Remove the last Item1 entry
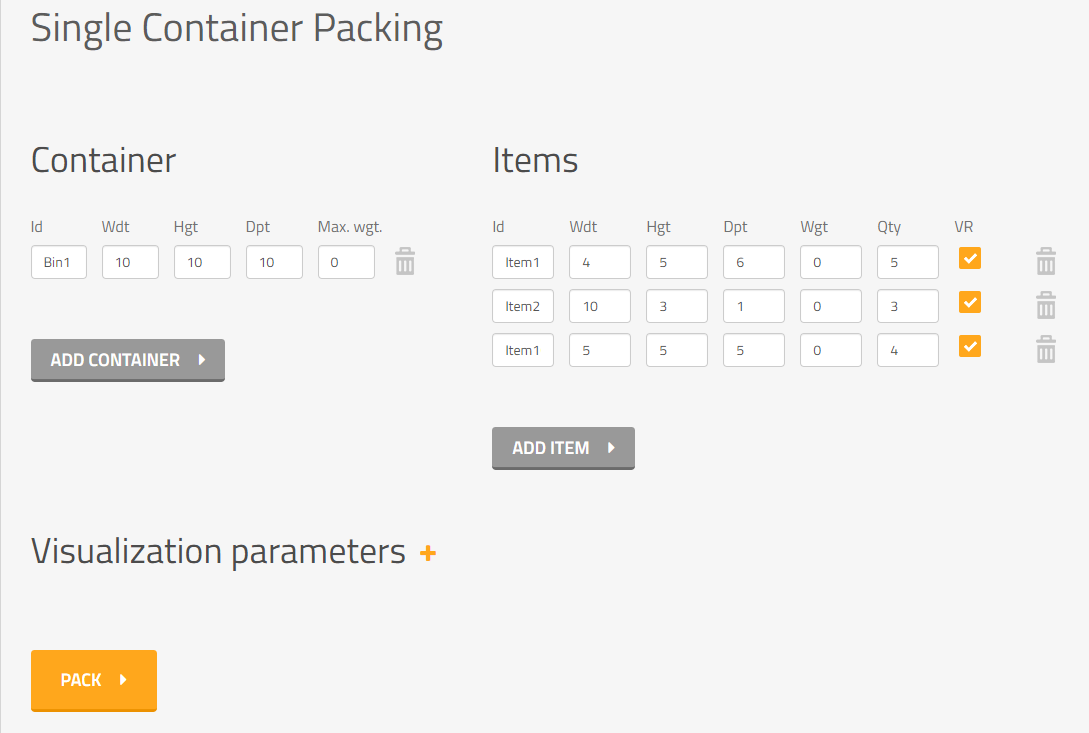 click(1046, 349)
